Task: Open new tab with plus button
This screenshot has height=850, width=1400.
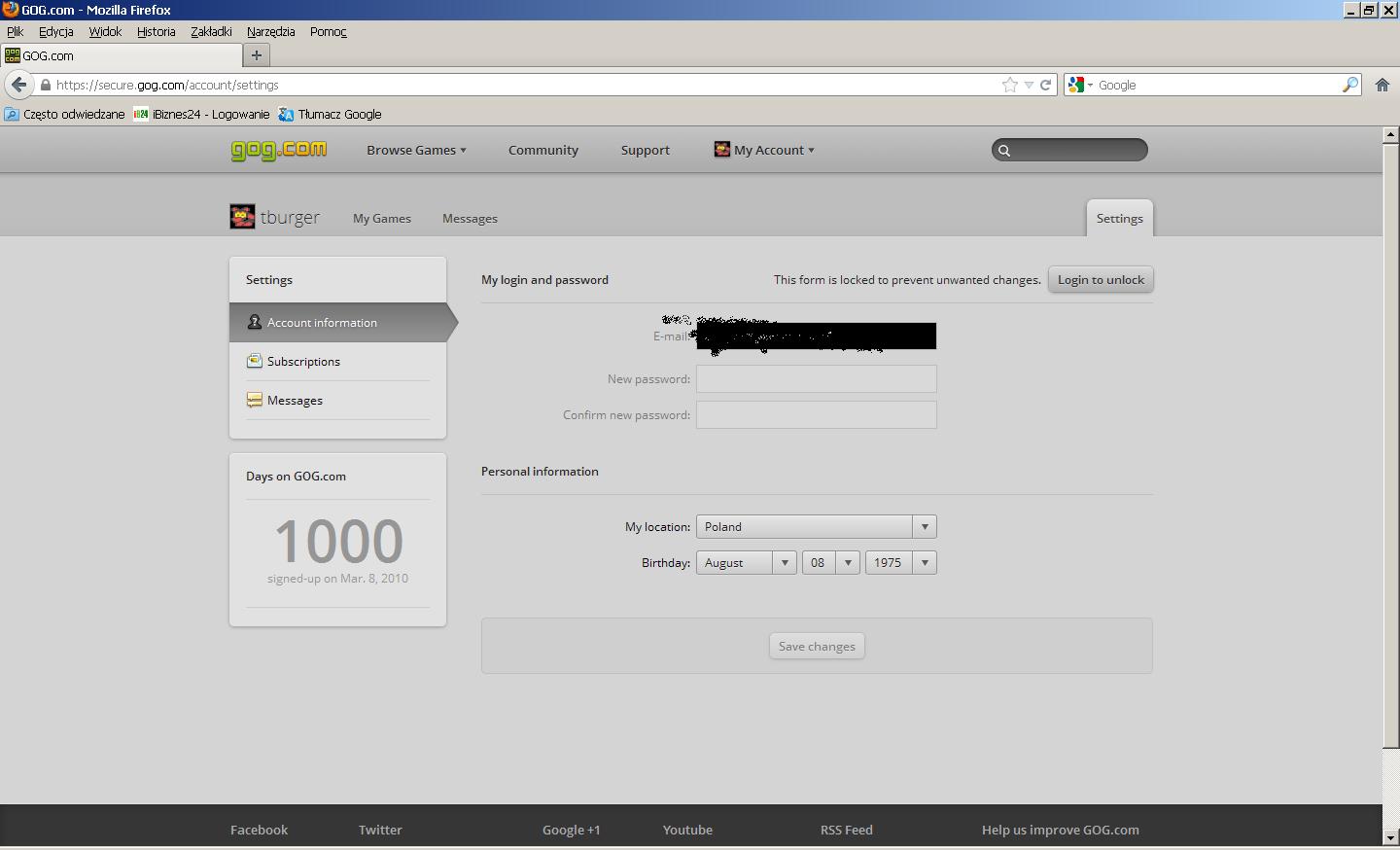Action: (257, 55)
